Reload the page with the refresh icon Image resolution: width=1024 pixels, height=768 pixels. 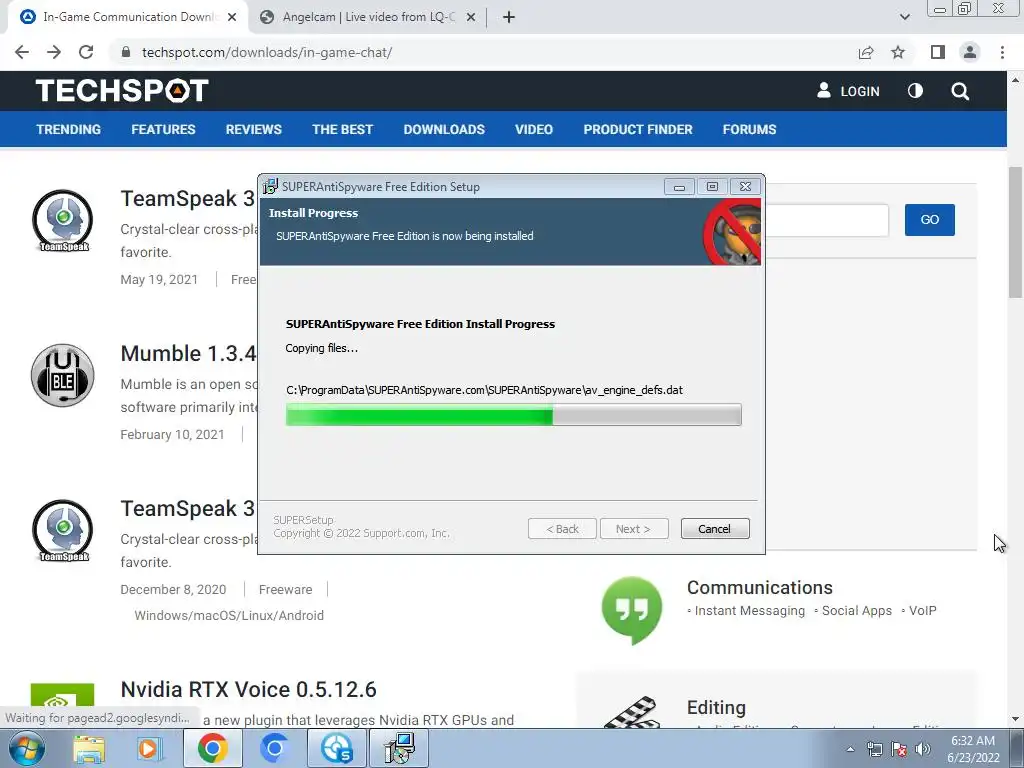[x=86, y=52]
